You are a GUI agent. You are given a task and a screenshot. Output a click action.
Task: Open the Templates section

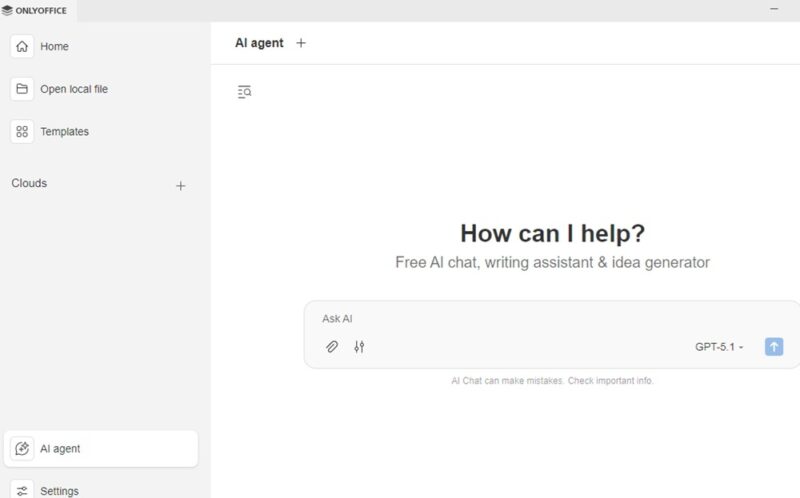pyautogui.click(x=101, y=132)
